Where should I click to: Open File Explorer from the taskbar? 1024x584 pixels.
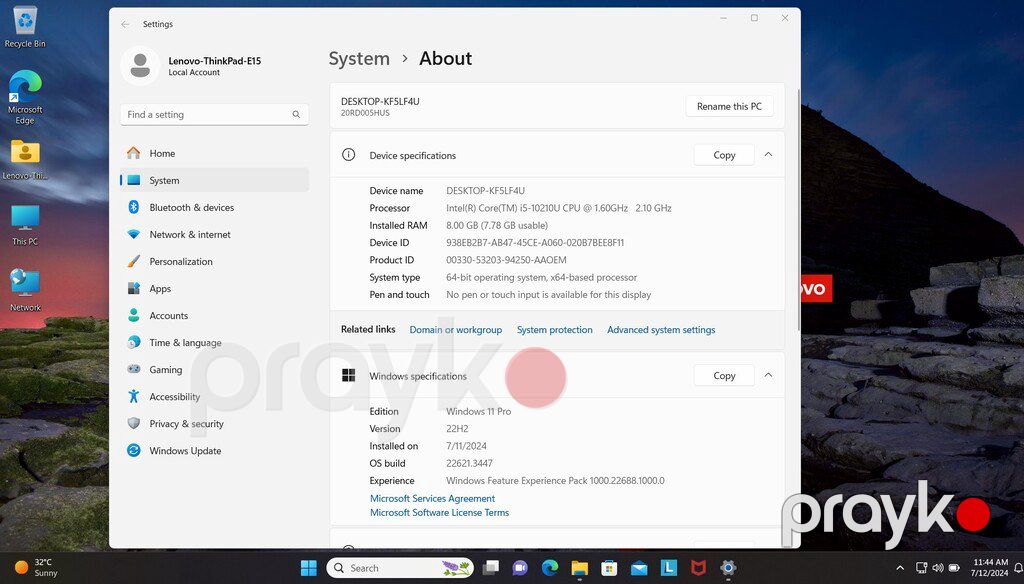coord(579,568)
